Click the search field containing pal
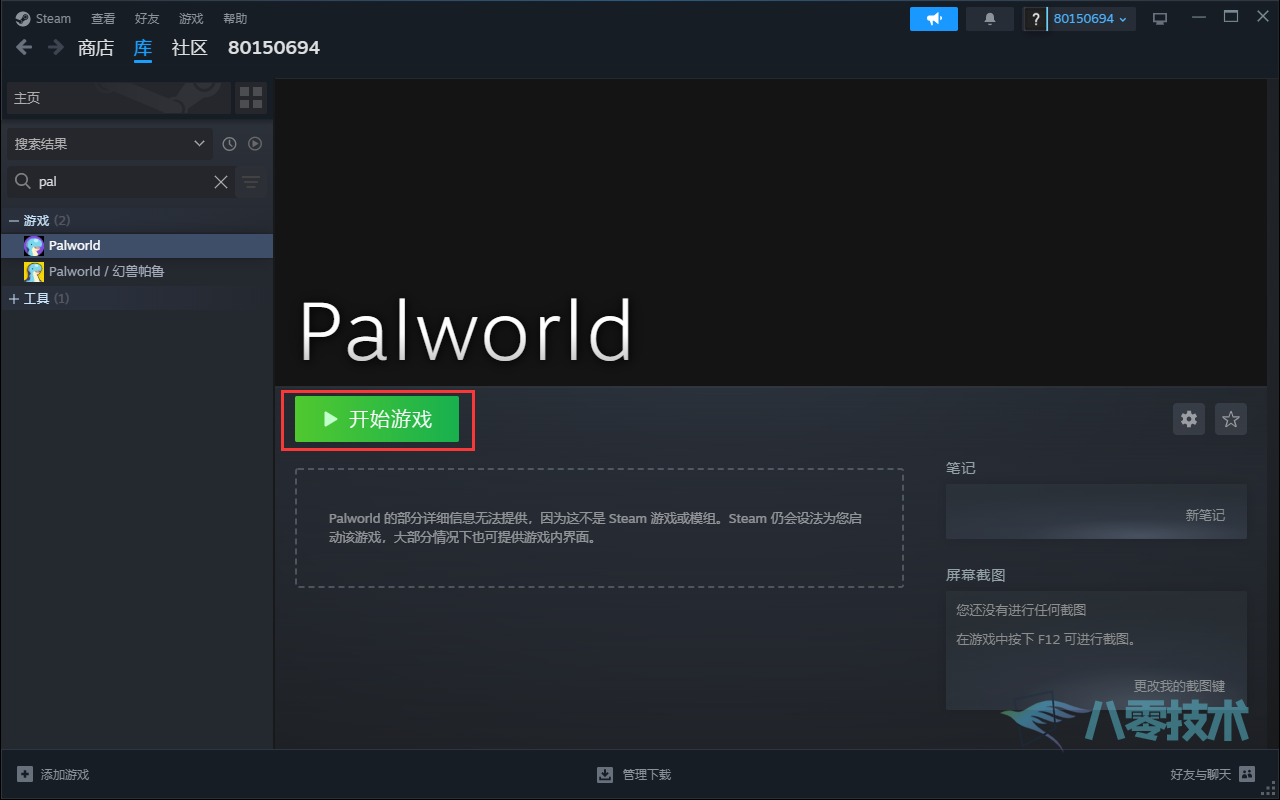 point(122,182)
